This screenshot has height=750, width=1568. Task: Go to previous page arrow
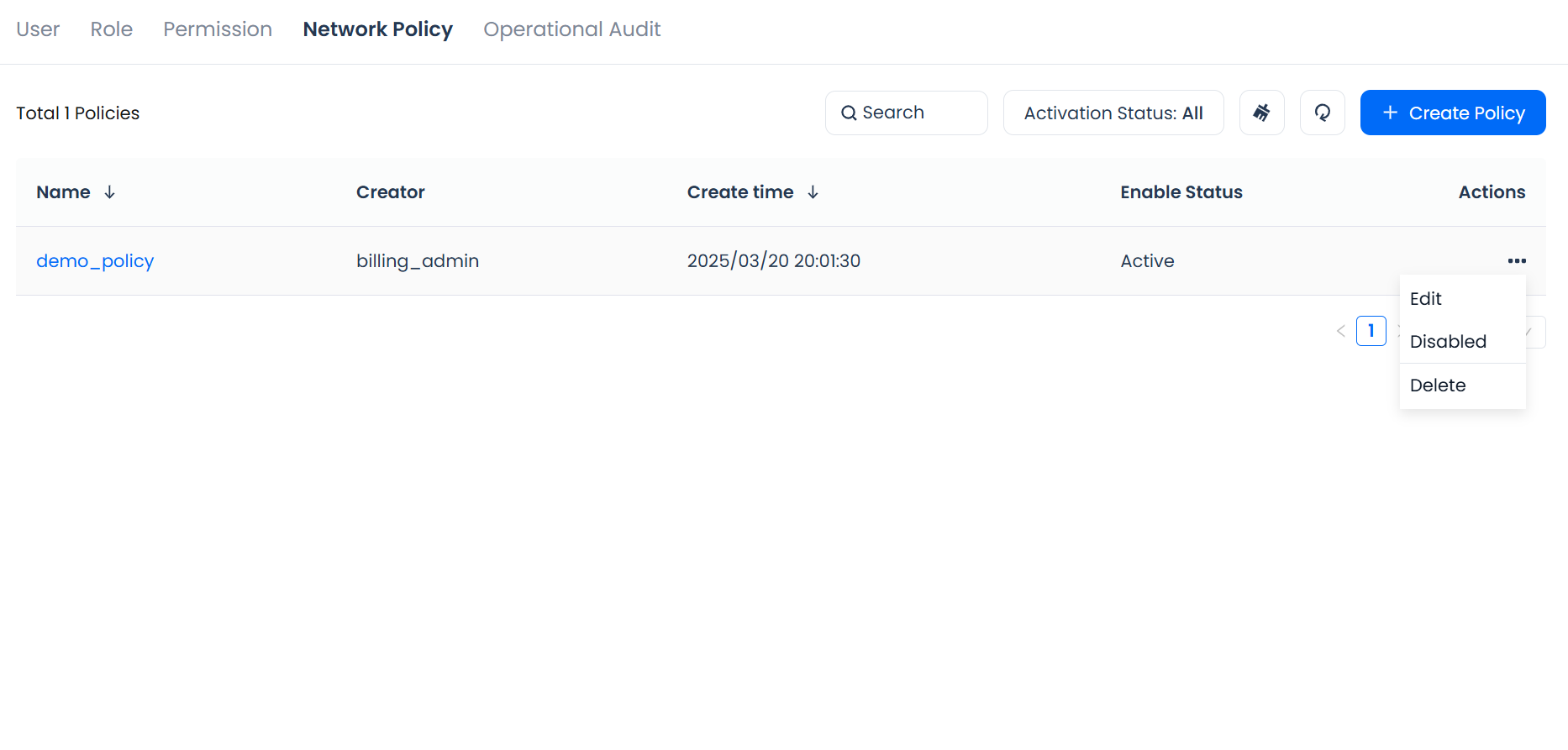click(1340, 331)
